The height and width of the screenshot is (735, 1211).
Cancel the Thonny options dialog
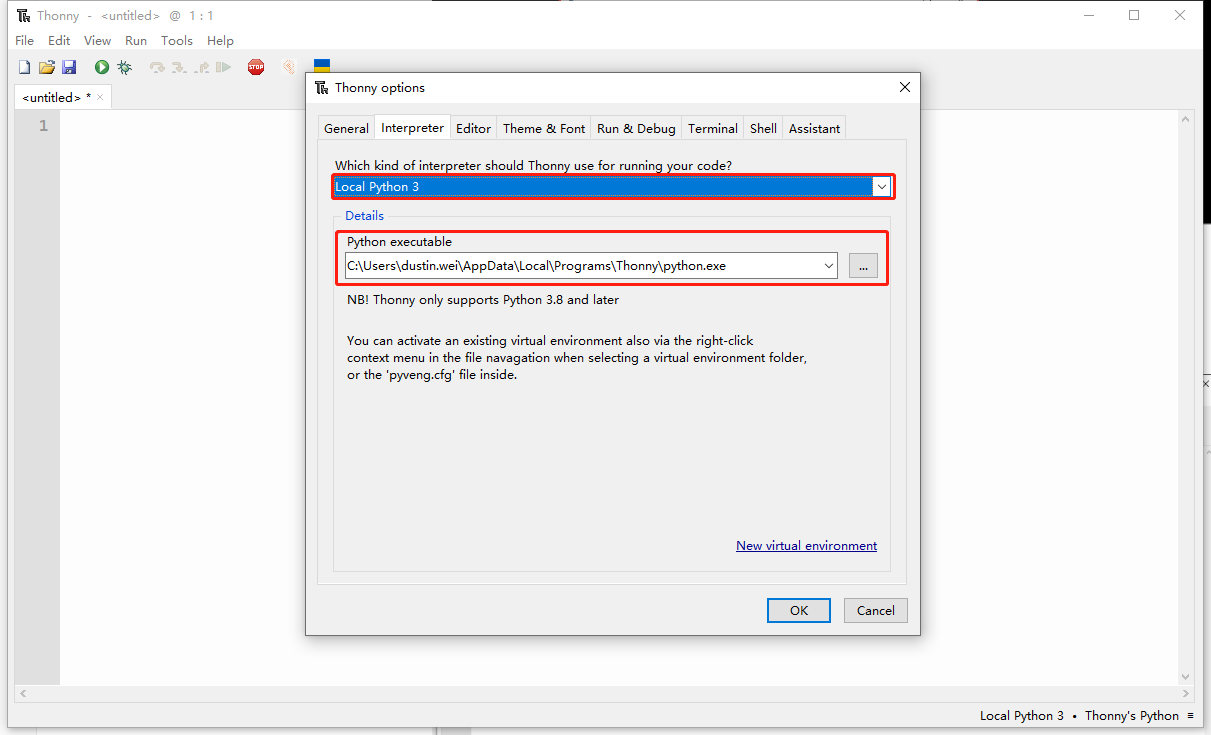click(x=875, y=610)
